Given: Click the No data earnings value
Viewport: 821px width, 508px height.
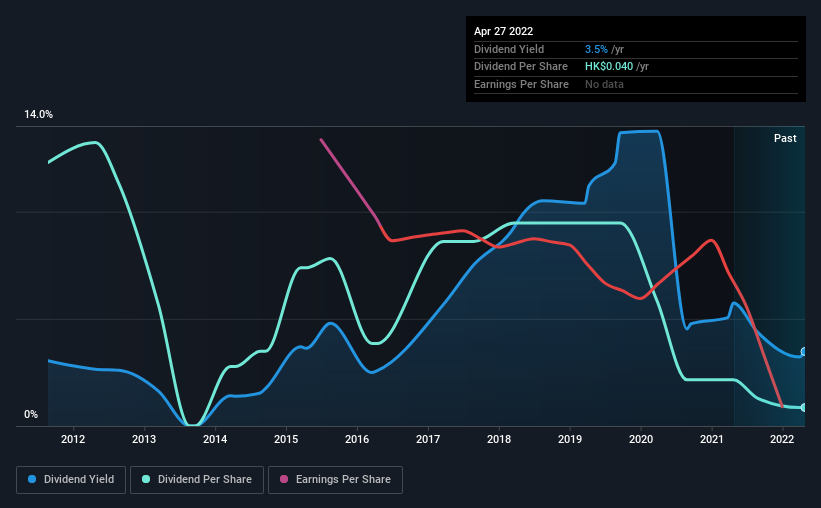Looking at the screenshot, I should click(604, 84).
